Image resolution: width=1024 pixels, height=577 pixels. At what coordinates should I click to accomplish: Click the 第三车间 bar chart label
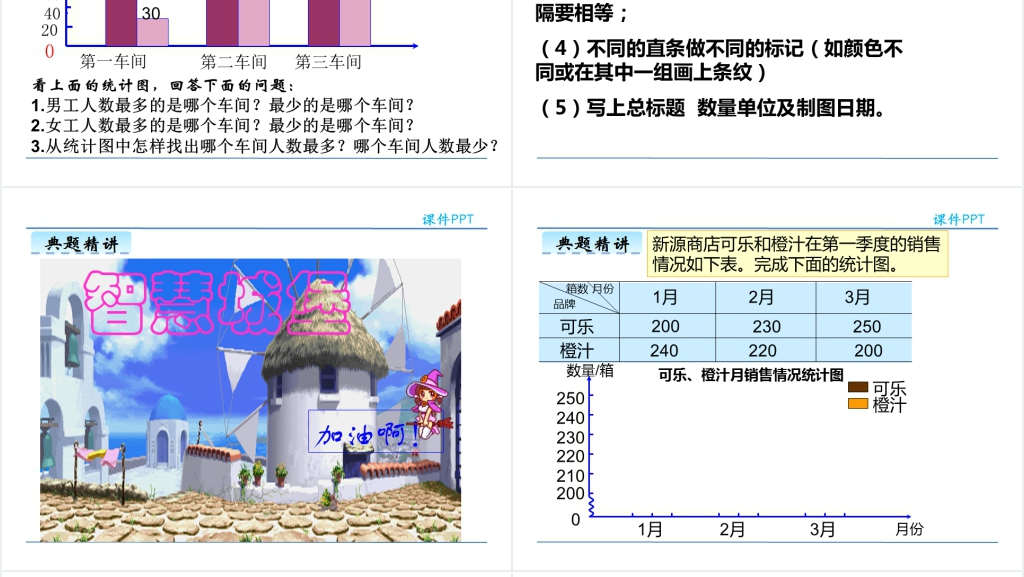click(x=328, y=61)
